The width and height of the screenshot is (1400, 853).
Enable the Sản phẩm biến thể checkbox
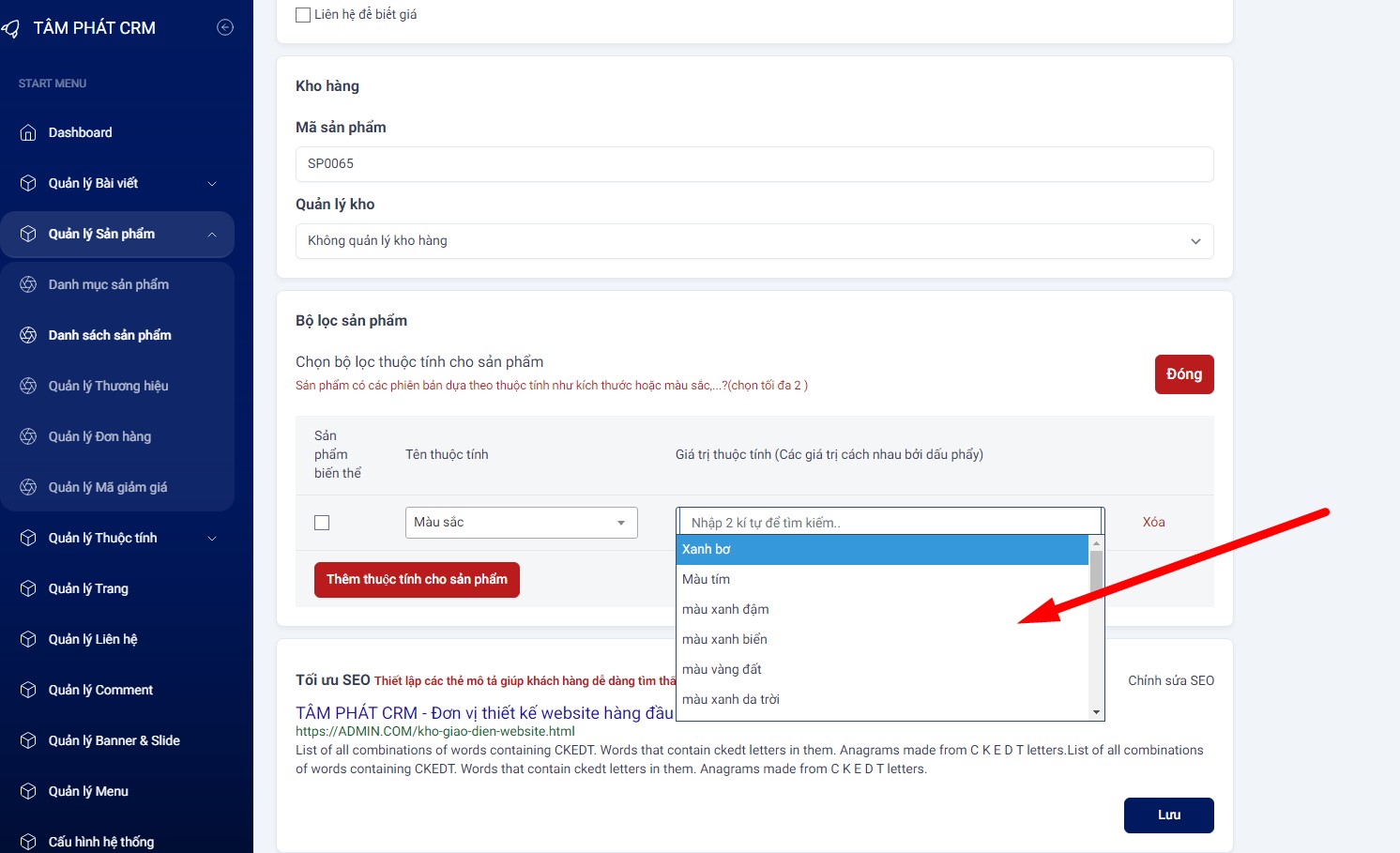pos(322,523)
